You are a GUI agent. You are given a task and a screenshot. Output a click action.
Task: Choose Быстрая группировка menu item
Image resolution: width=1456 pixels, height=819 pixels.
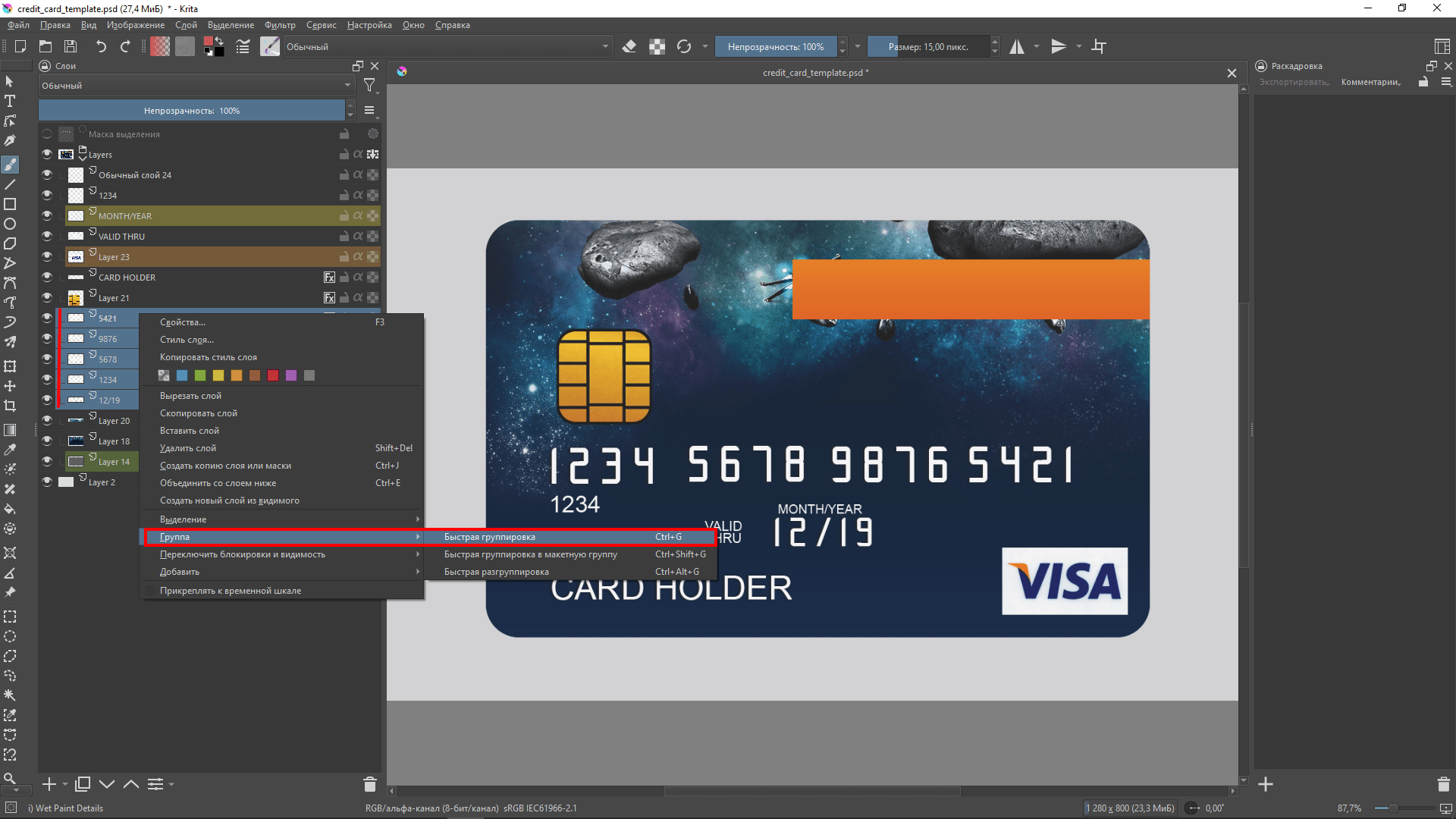570,537
